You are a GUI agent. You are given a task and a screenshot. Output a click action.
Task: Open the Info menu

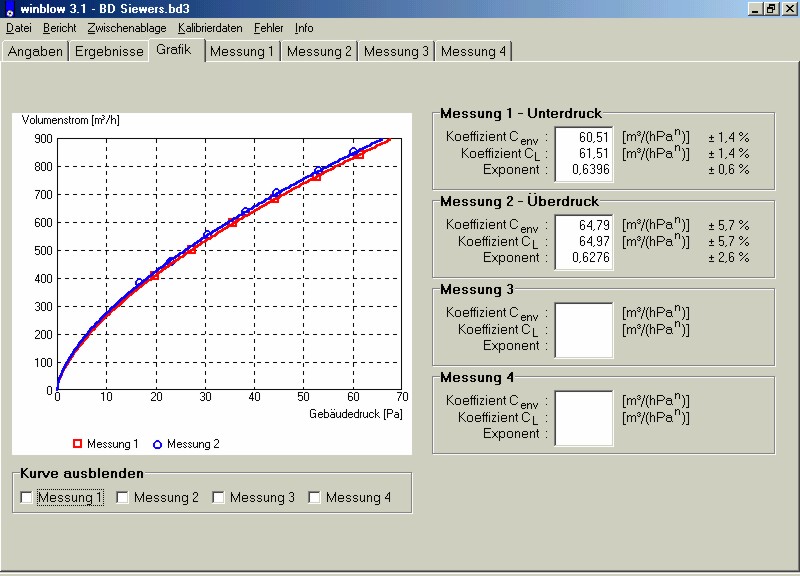coord(304,28)
